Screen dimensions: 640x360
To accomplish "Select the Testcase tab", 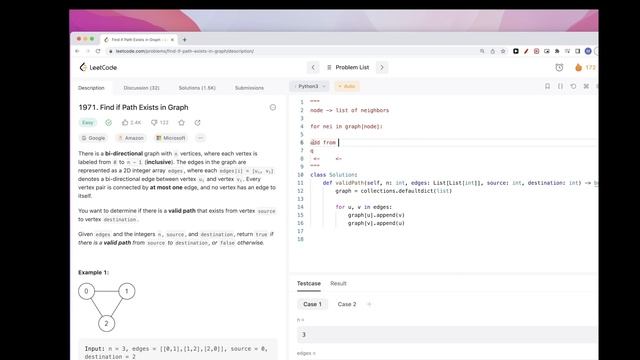I will (309, 283).
